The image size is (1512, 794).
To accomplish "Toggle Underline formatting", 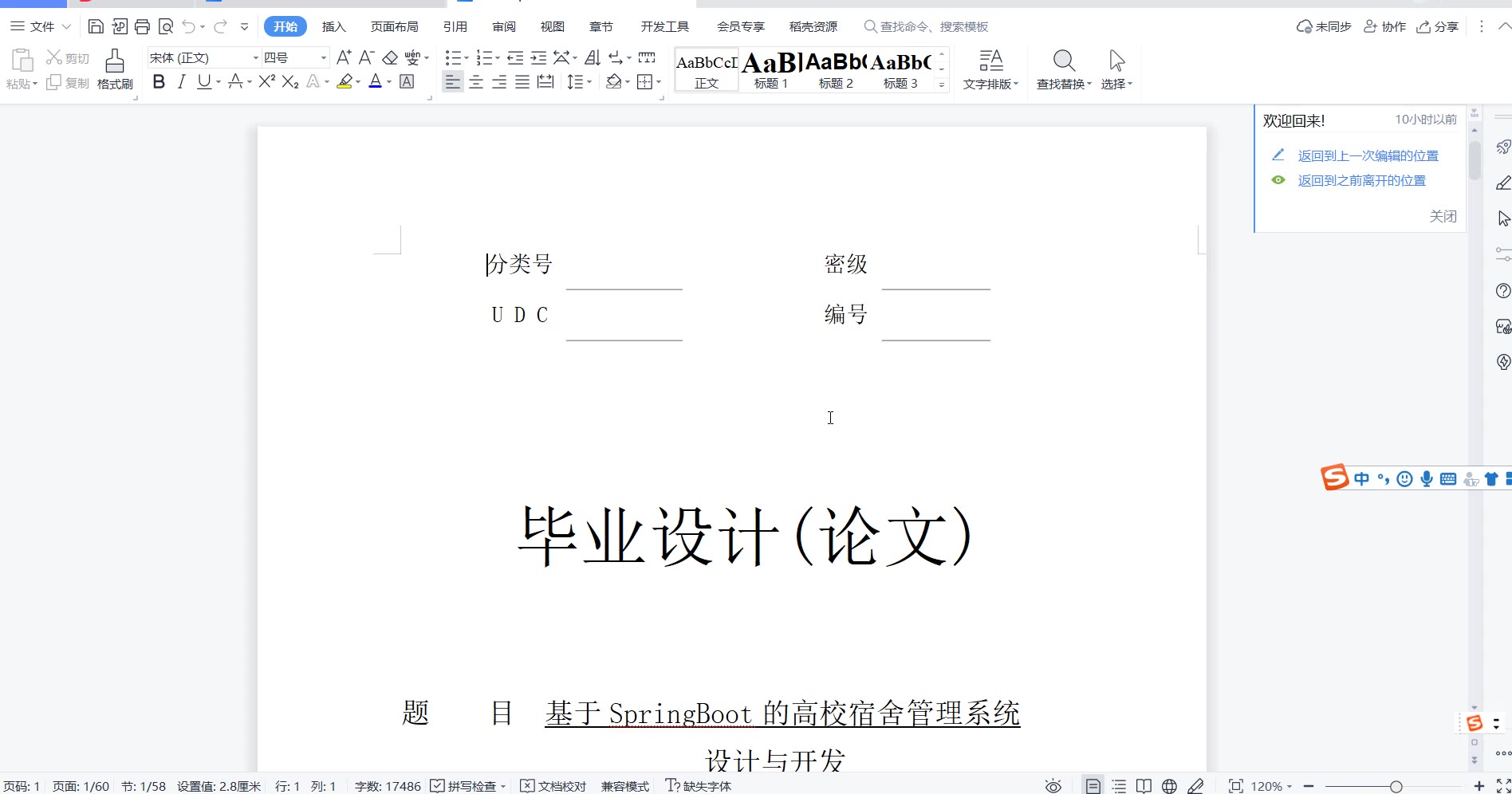I will pos(204,81).
